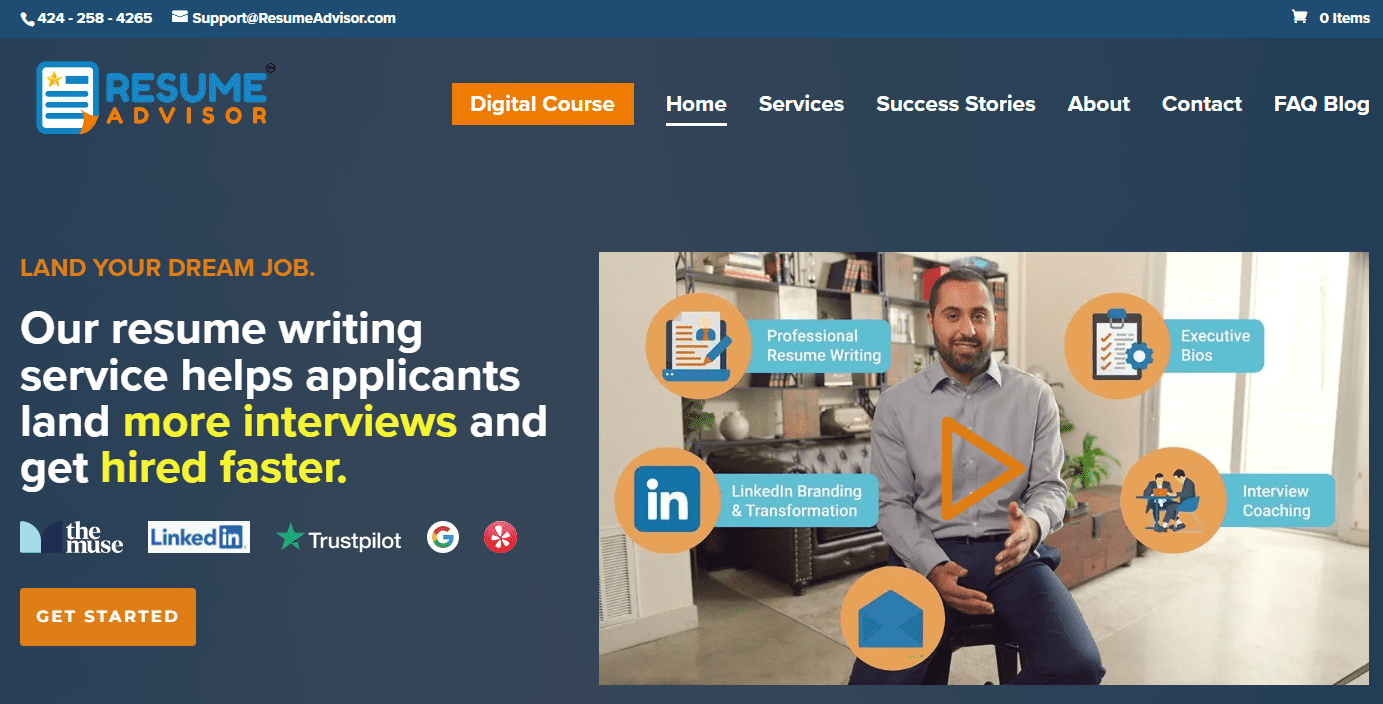Viewport: 1383px width, 704px height.
Task: Go to the Home menu item
Action: pyautogui.click(x=696, y=104)
